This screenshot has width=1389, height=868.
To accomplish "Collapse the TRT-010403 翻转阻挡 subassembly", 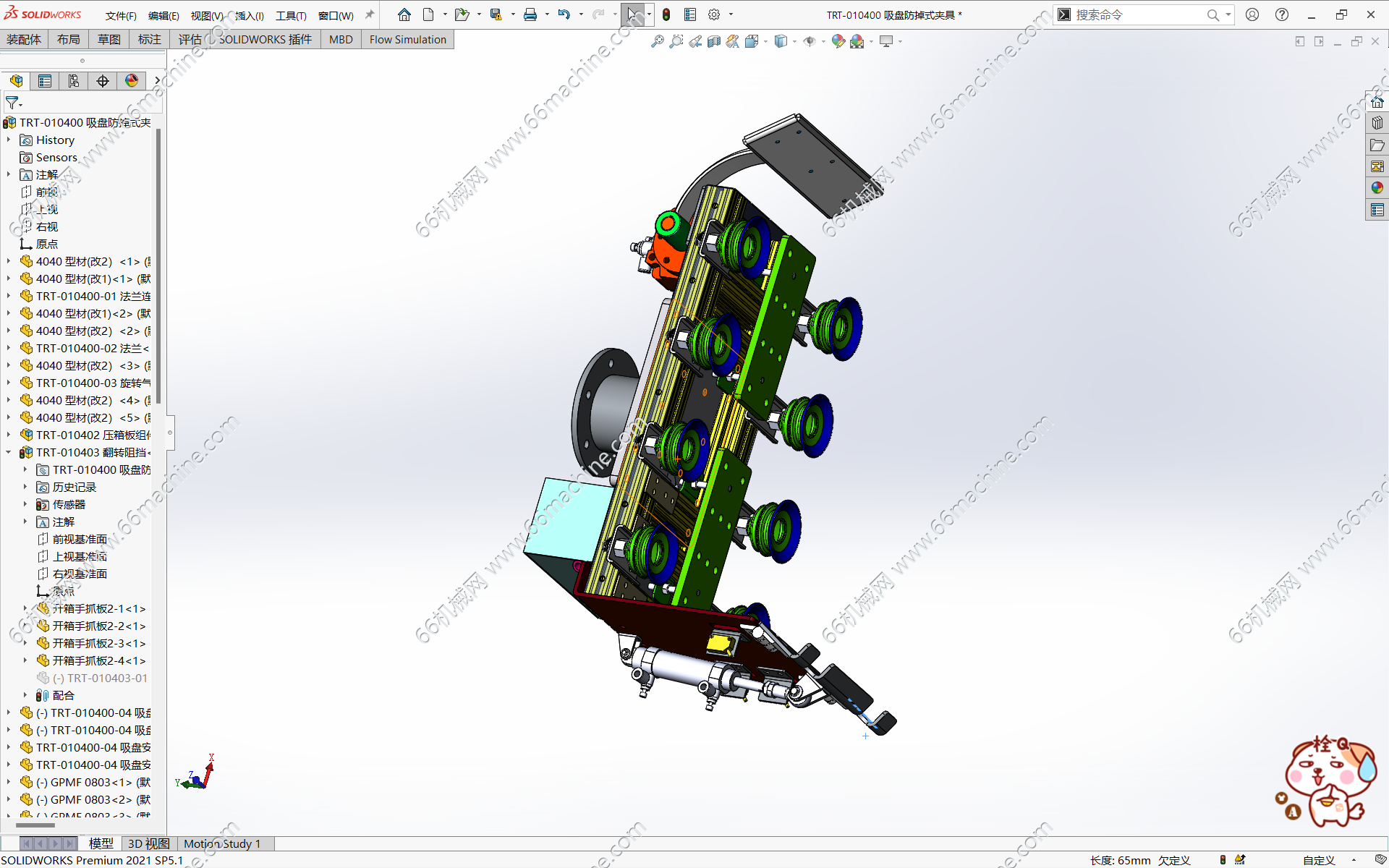I will [9, 452].
